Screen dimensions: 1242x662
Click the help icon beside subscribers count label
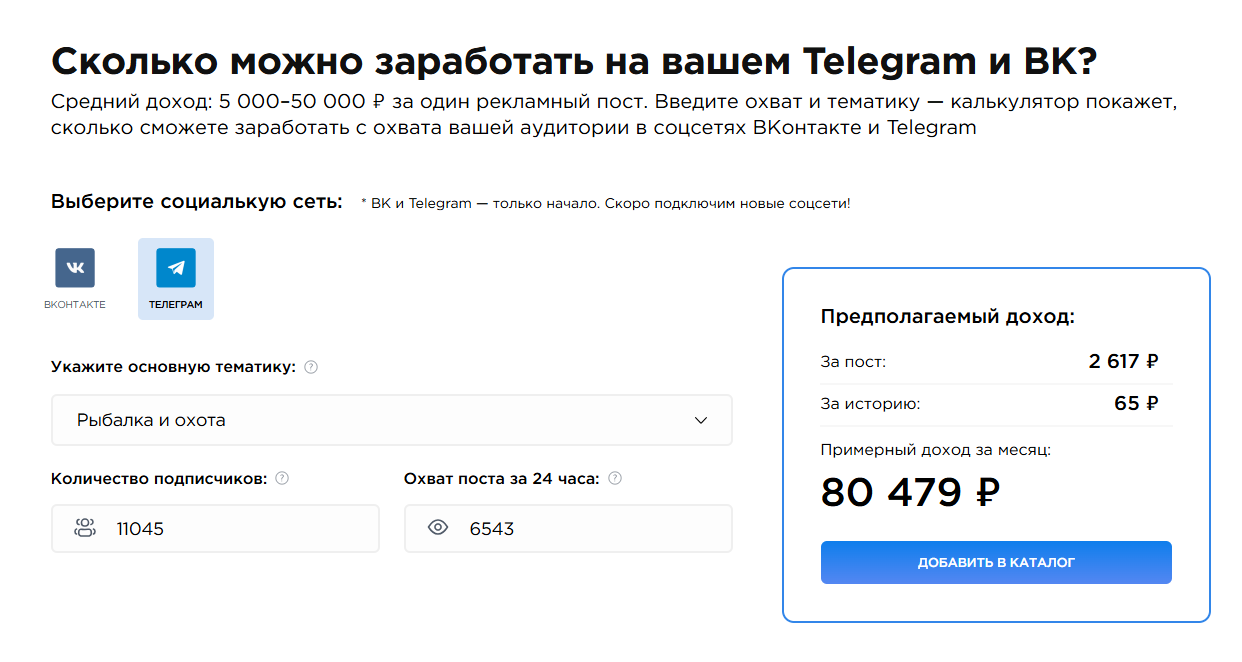tap(282, 478)
